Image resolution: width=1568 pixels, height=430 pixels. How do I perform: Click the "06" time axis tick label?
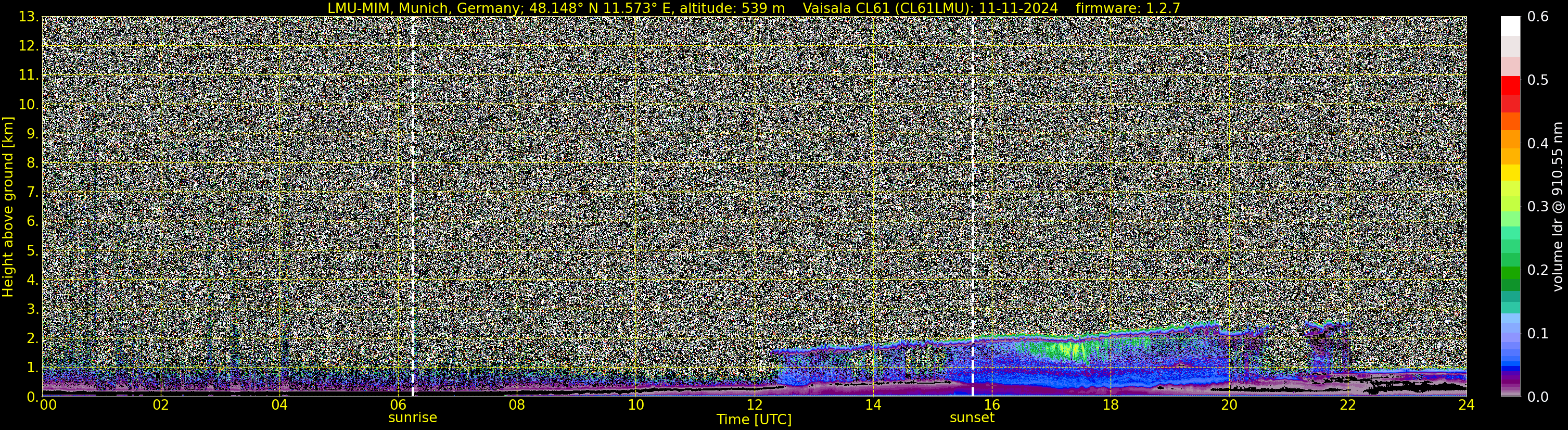398,405
